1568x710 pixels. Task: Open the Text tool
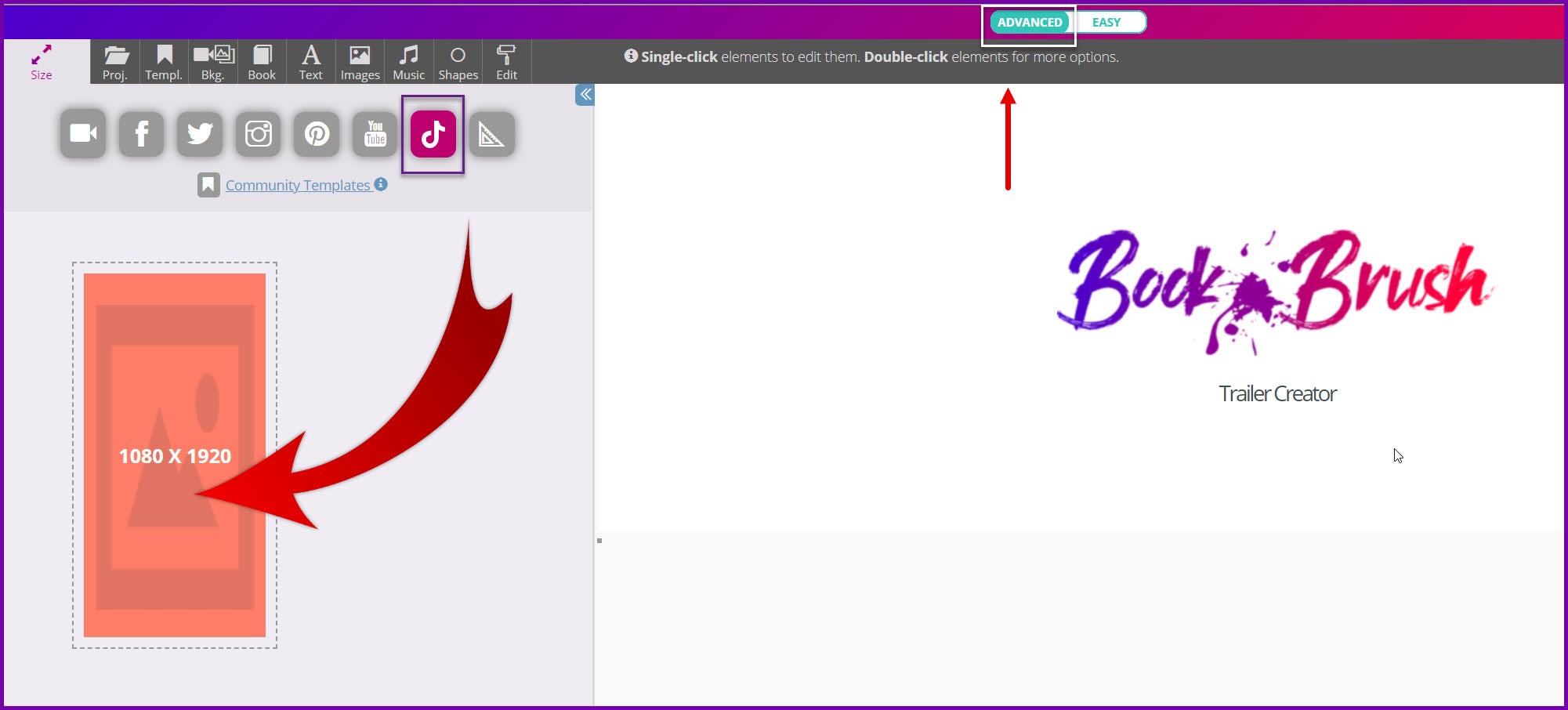311,63
